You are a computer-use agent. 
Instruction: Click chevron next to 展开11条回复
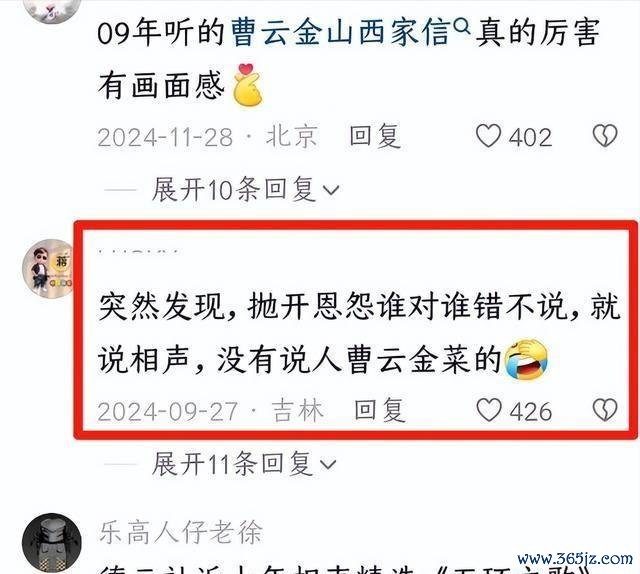[x=328, y=464]
